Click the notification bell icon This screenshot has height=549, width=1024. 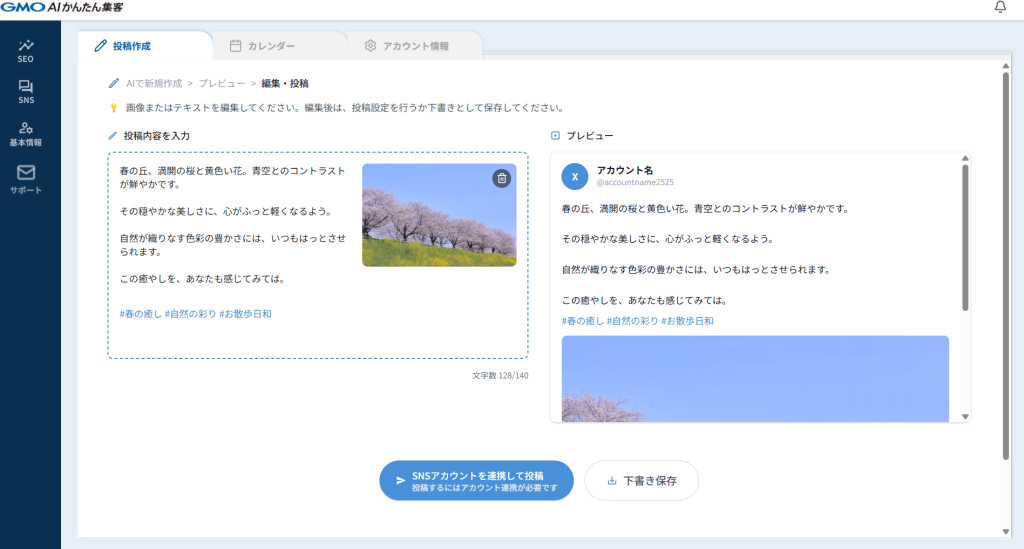click(x=1001, y=8)
